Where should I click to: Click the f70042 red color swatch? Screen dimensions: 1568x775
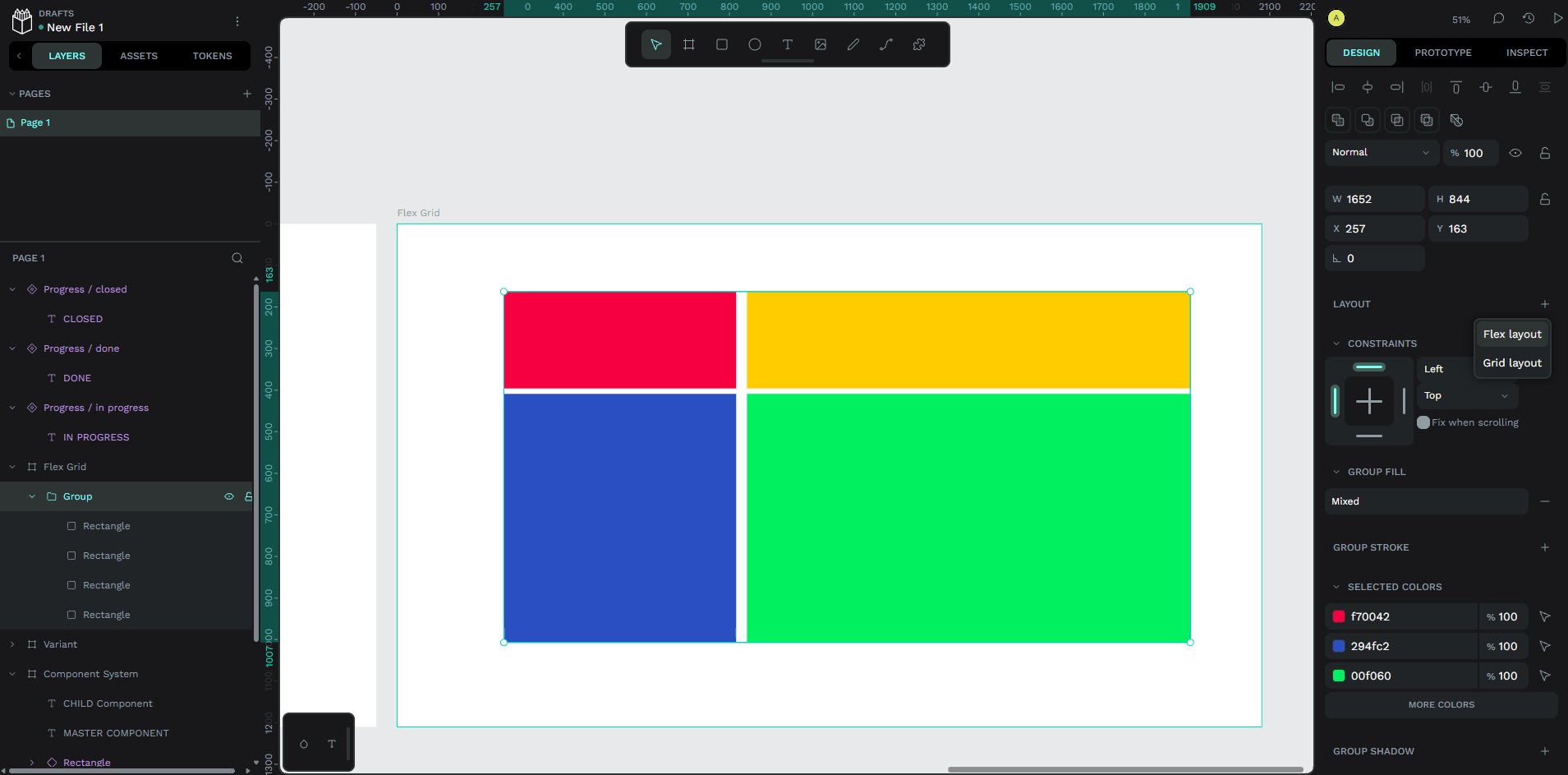click(1339, 616)
